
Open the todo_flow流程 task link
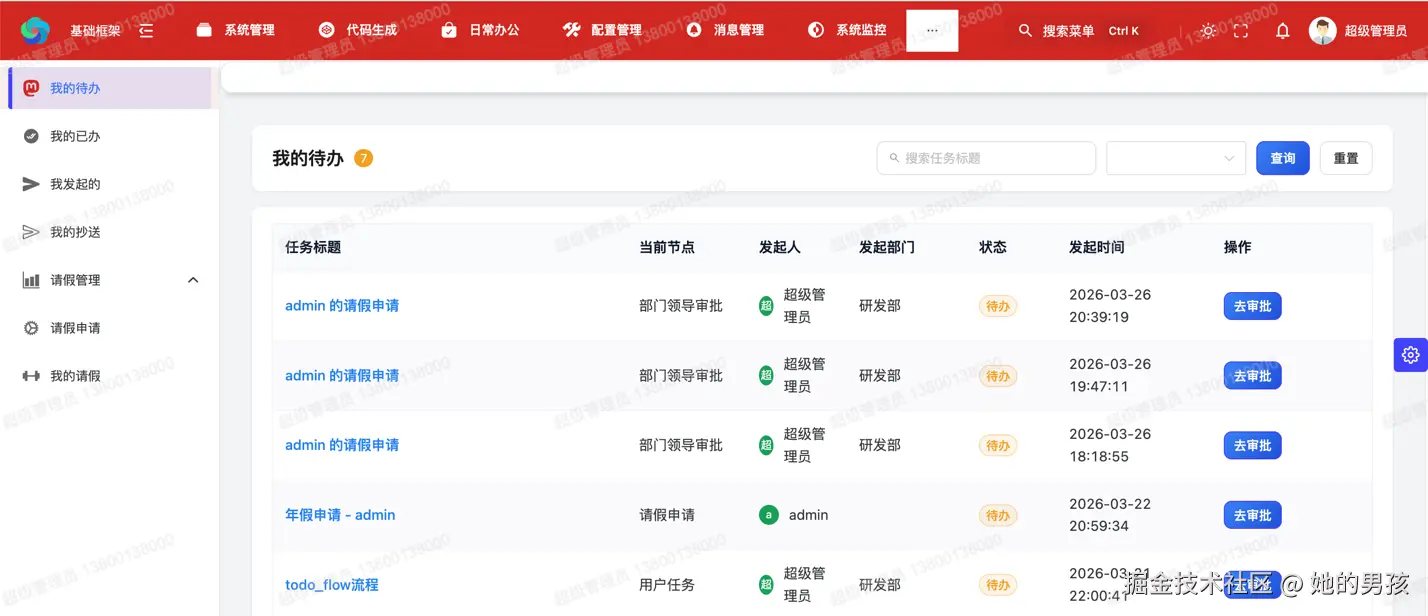(x=333, y=584)
